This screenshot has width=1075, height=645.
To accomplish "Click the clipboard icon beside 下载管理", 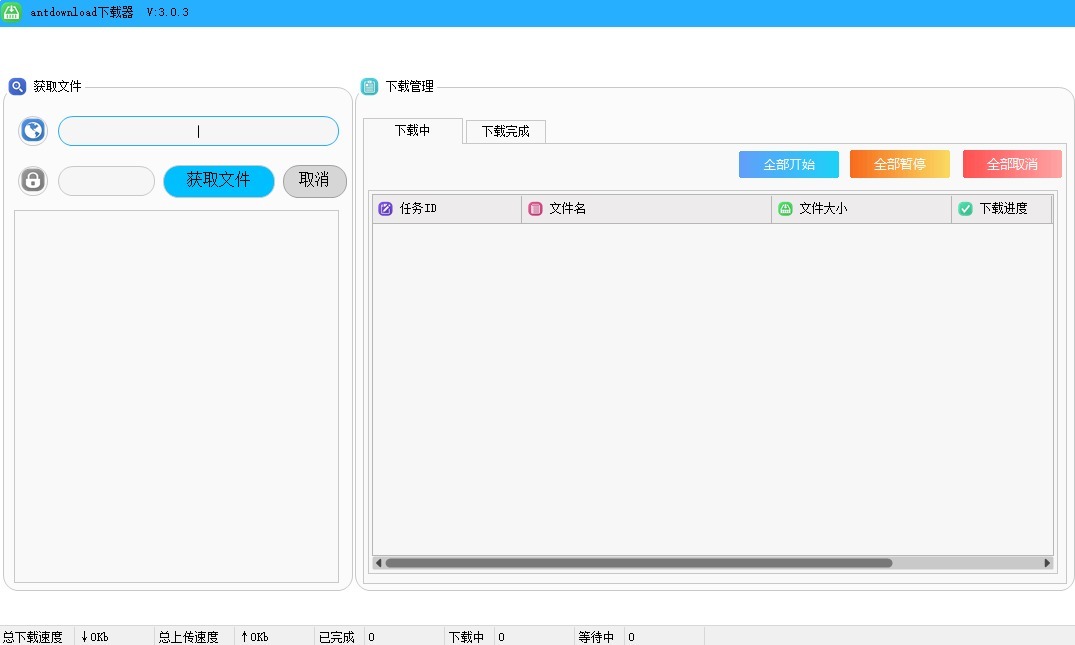I will point(369,87).
